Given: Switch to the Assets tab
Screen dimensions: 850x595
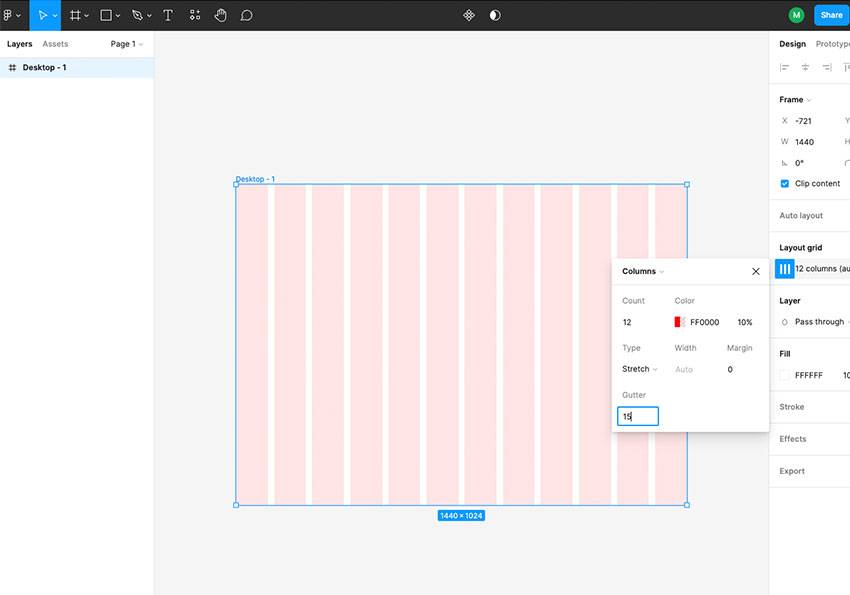Looking at the screenshot, I should pyautogui.click(x=55, y=44).
